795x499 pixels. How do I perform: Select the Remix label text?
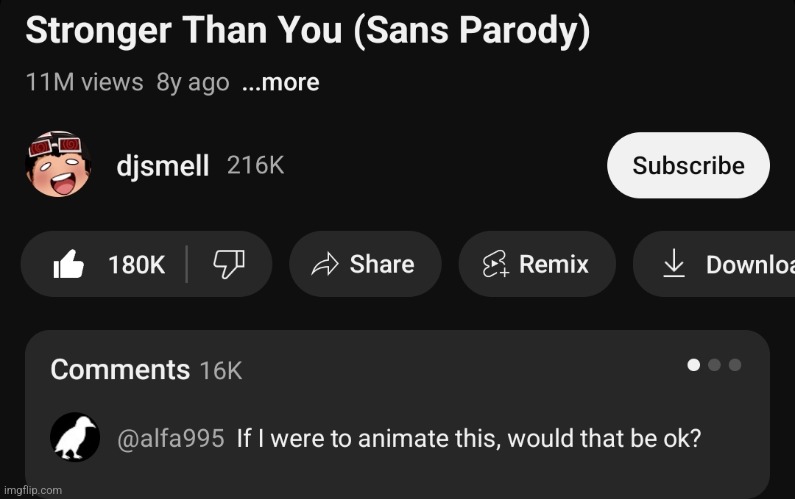pos(554,264)
